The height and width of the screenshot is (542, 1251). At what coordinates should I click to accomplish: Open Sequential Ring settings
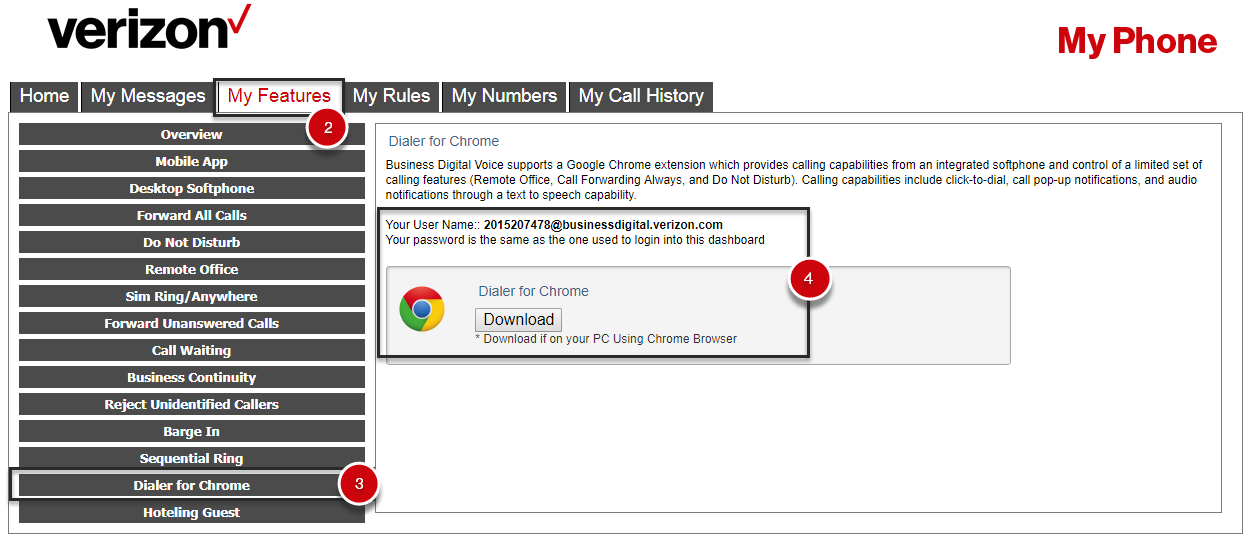click(192, 458)
